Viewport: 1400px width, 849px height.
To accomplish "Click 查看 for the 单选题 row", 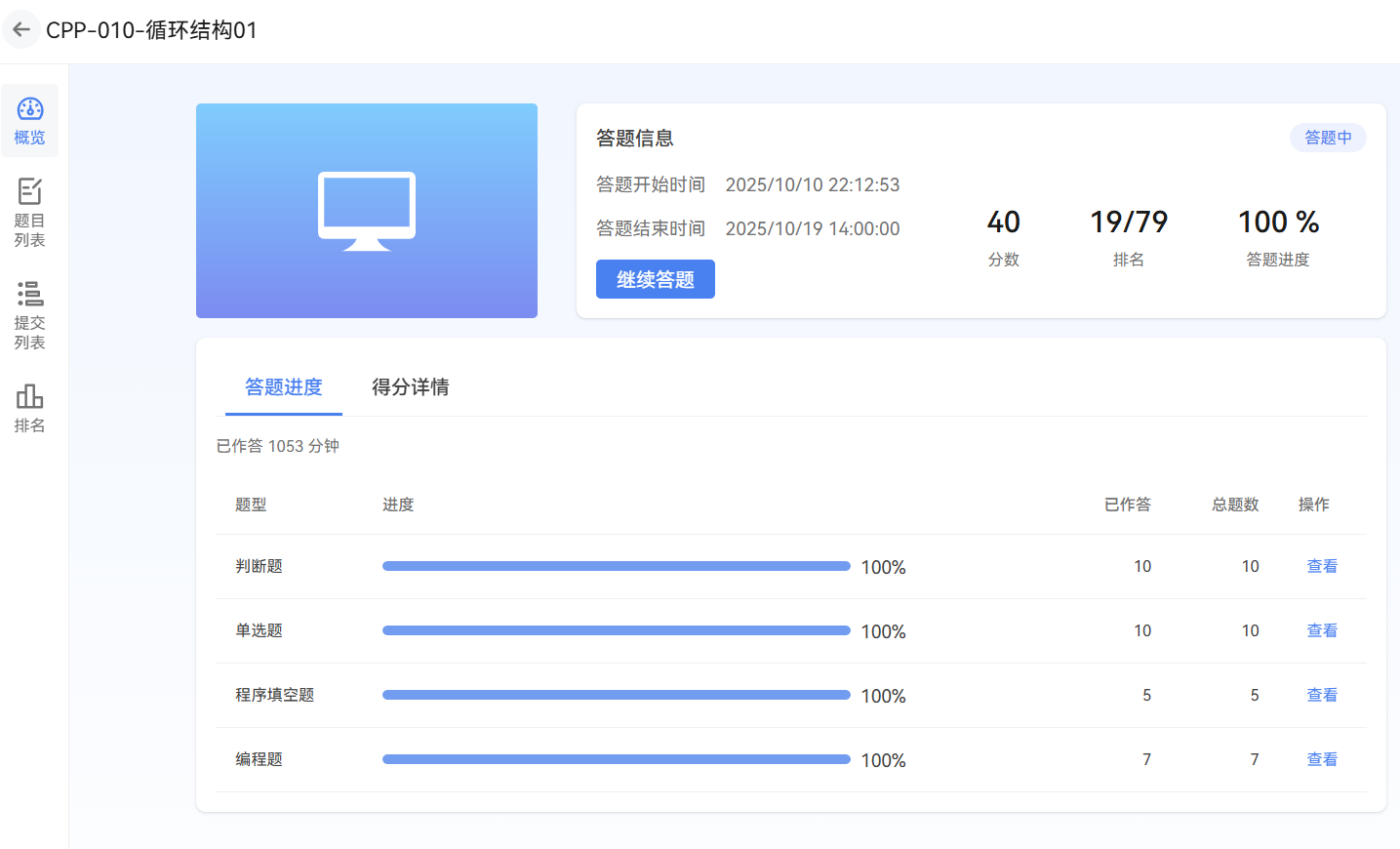I will 1322,630.
